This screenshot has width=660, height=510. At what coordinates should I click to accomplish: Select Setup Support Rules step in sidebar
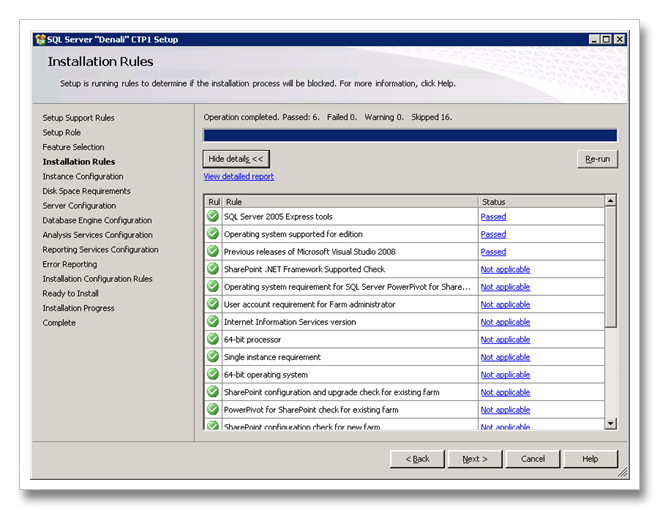pos(78,118)
